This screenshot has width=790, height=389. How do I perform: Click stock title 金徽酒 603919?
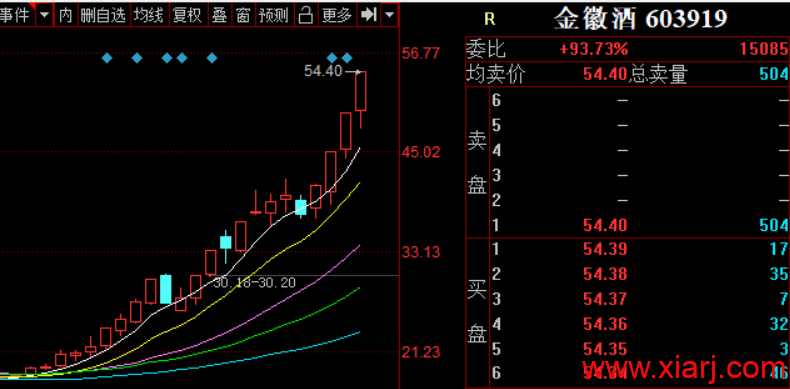tap(641, 19)
